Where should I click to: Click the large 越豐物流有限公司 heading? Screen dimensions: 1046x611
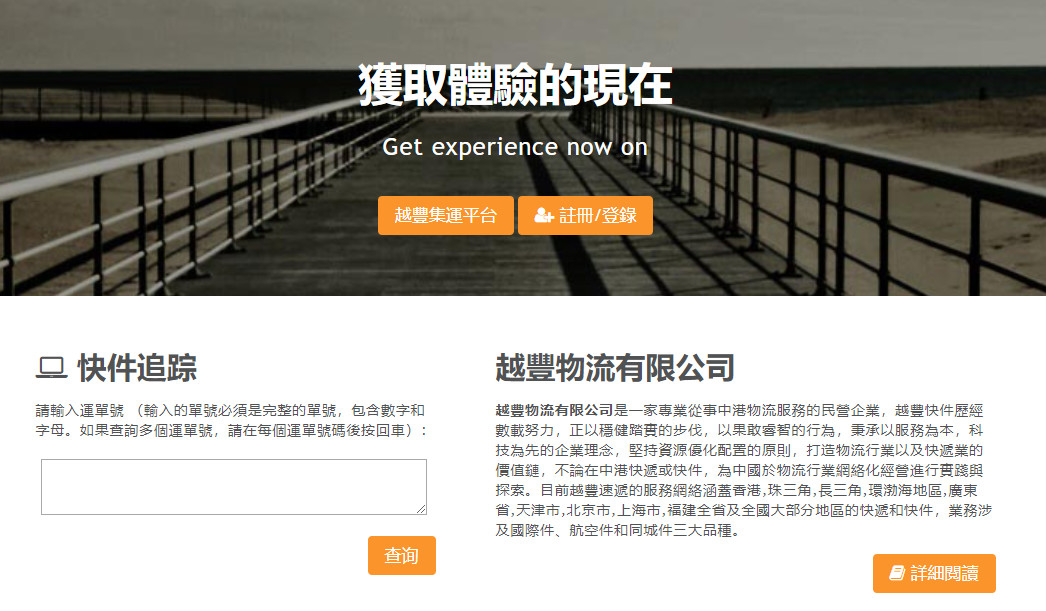(x=615, y=368)
